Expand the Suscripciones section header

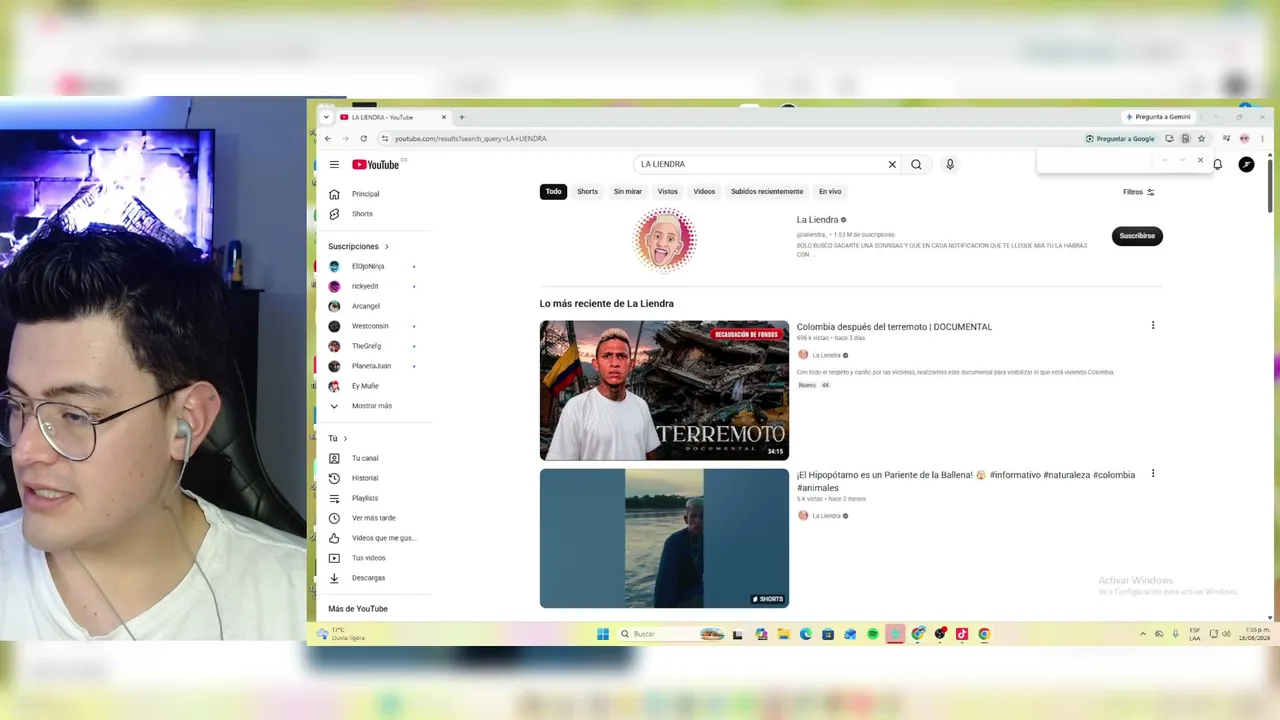(x=359, y=246)
